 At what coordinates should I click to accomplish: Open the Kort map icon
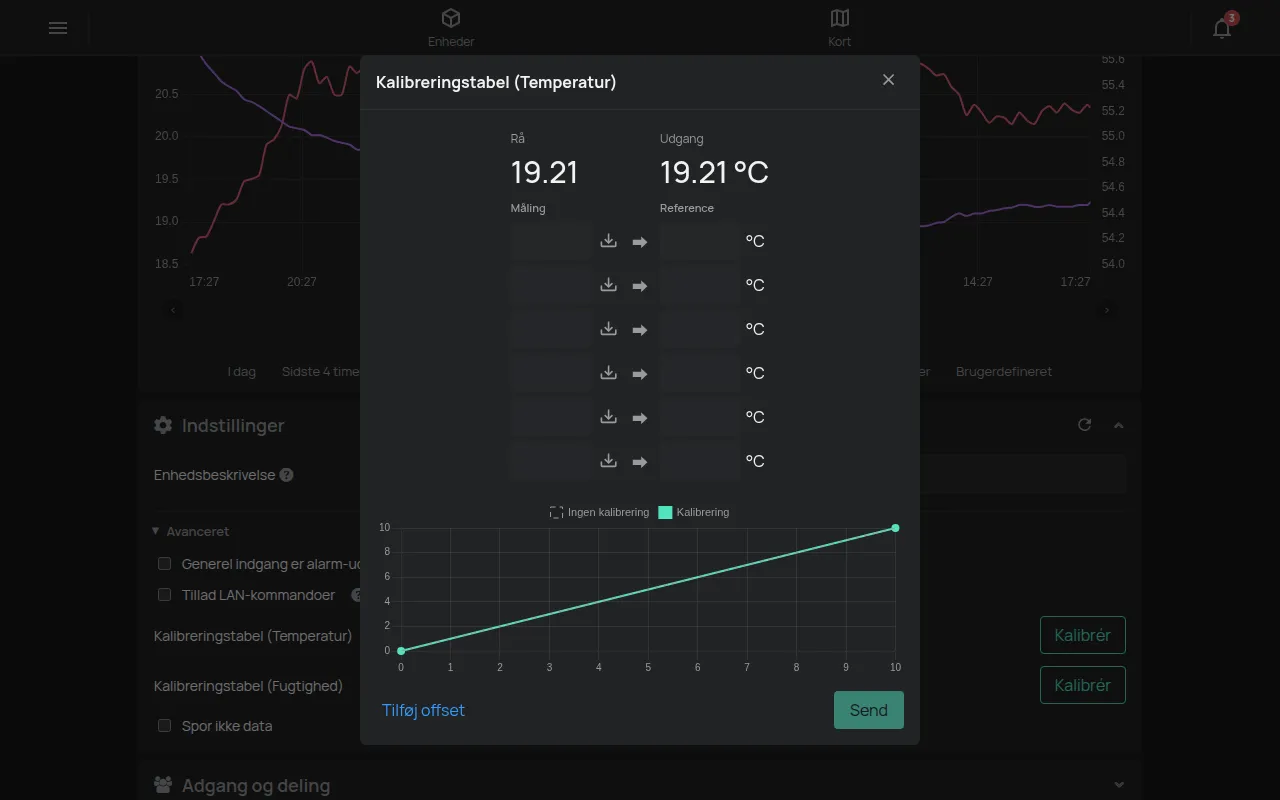pos(840,18)
